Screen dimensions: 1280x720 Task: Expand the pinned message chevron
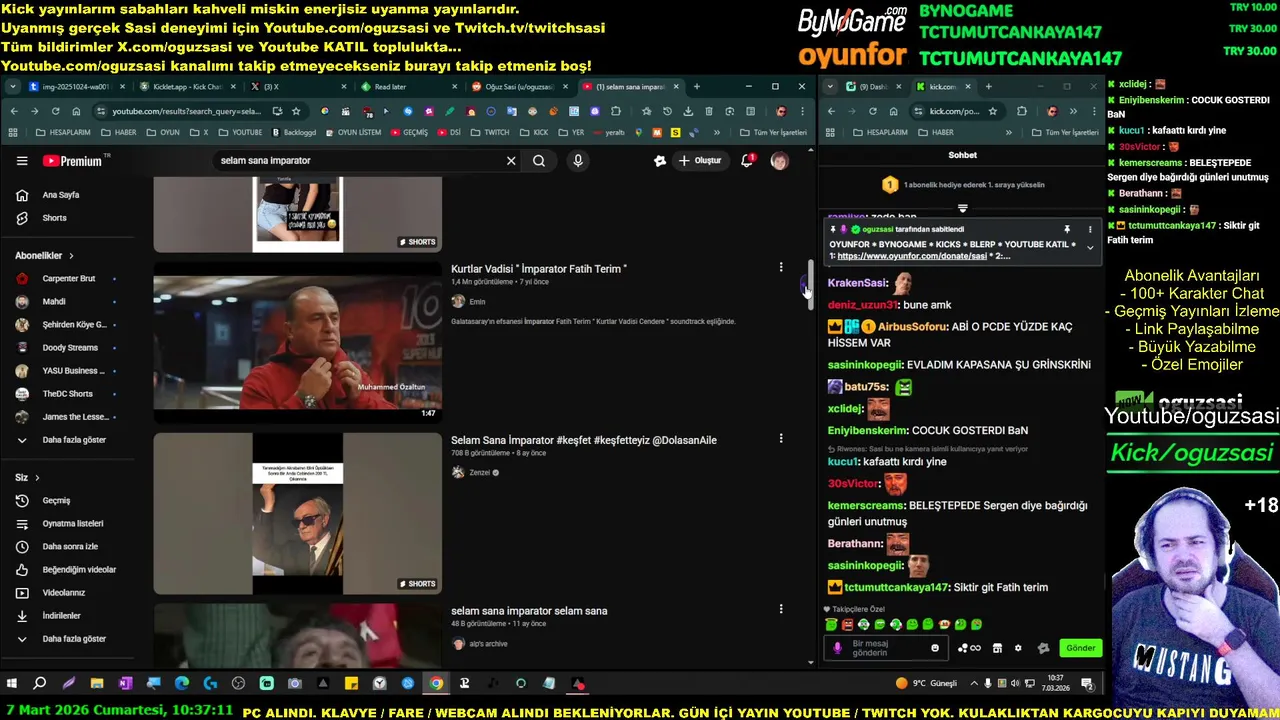tap(1090, 248)
